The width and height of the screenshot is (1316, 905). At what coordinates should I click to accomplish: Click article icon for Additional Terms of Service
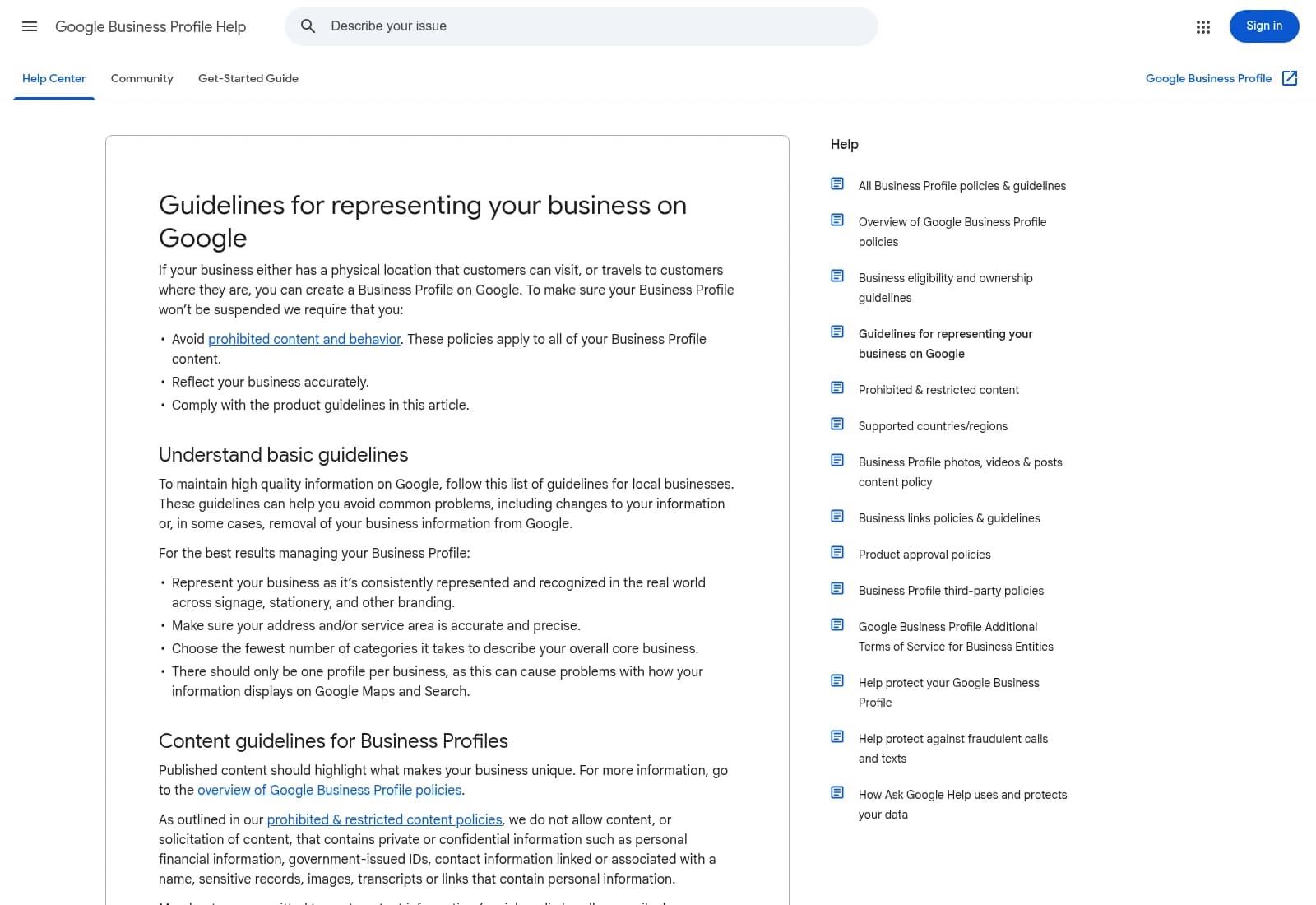837,624
